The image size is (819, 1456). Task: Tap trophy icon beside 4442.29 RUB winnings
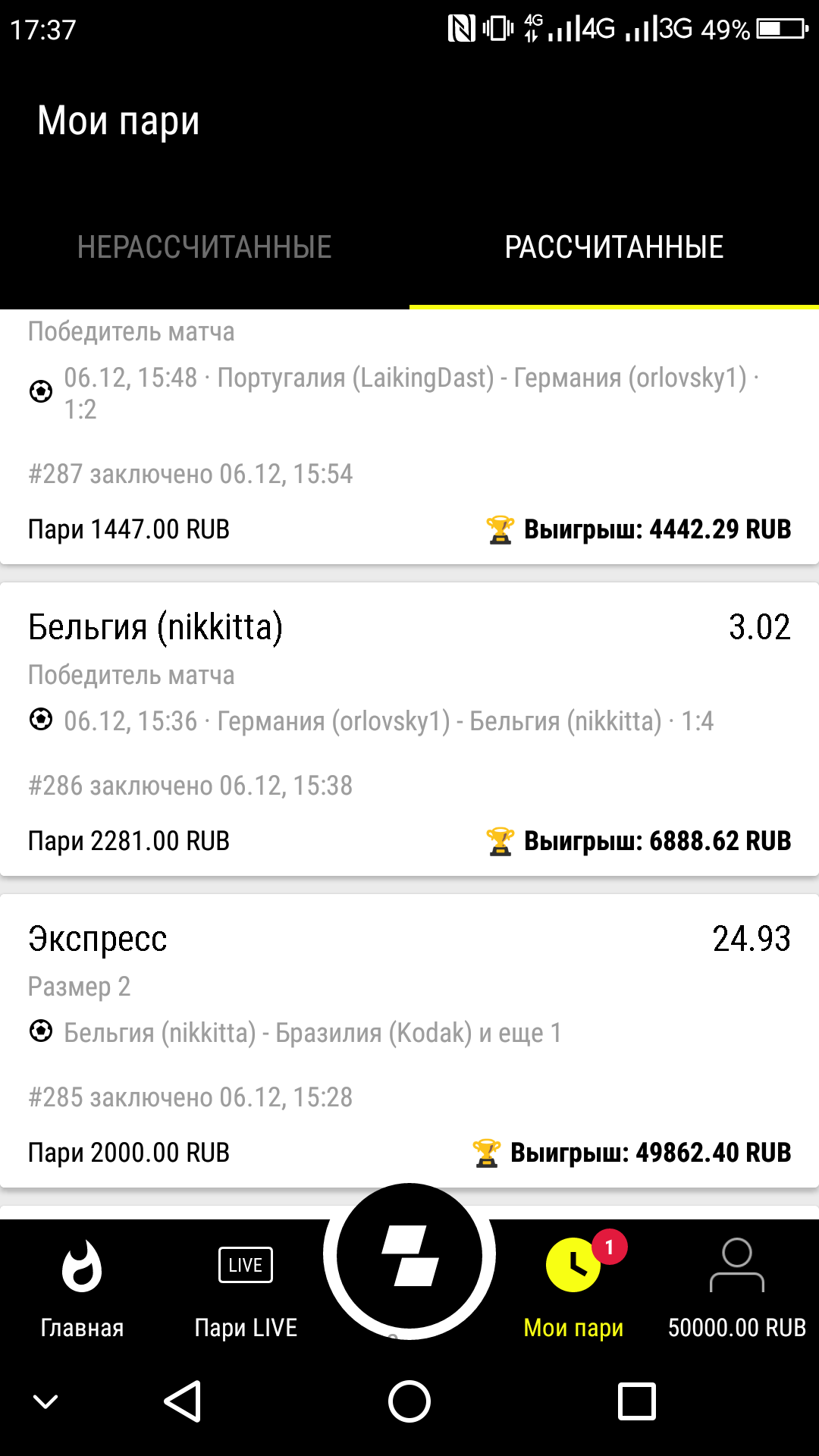pyautogui.click(x=500, y=529)
